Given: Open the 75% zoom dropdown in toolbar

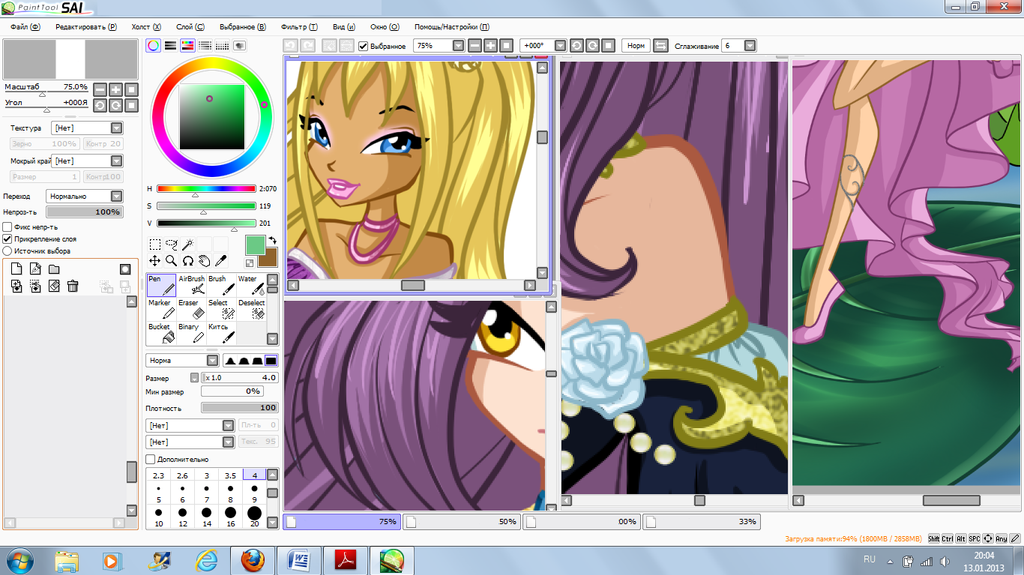Looking at the screenshot, I should click(458, 46).
